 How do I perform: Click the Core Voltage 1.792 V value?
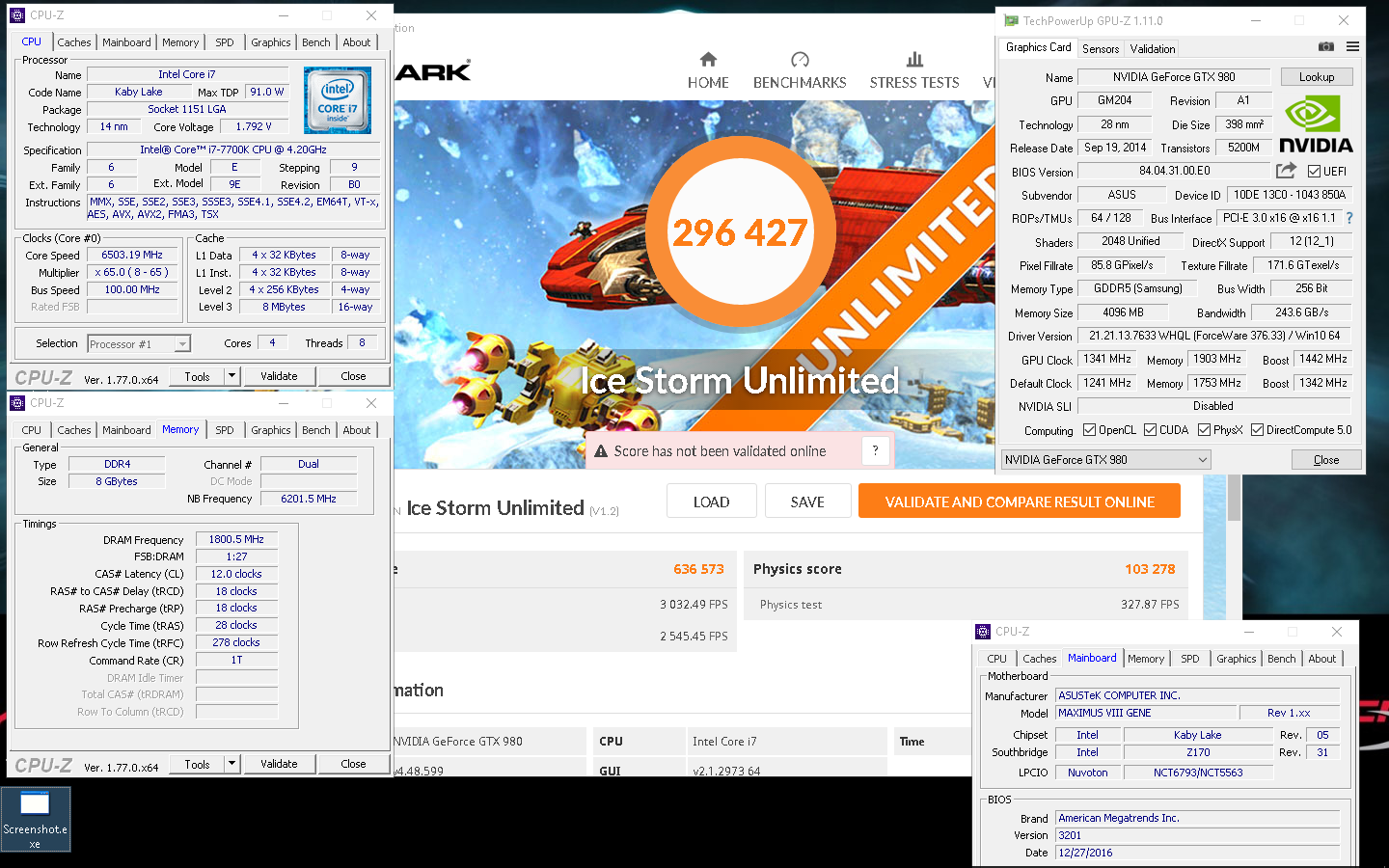pyautogui.click(x=254, y=126)
